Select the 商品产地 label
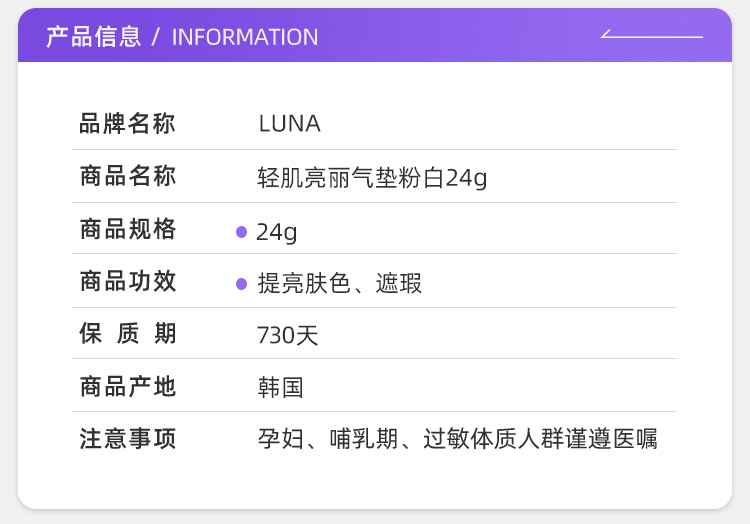The height and width of the screenshot is (524, 750). pyautogui.click(x=127, y=386)
